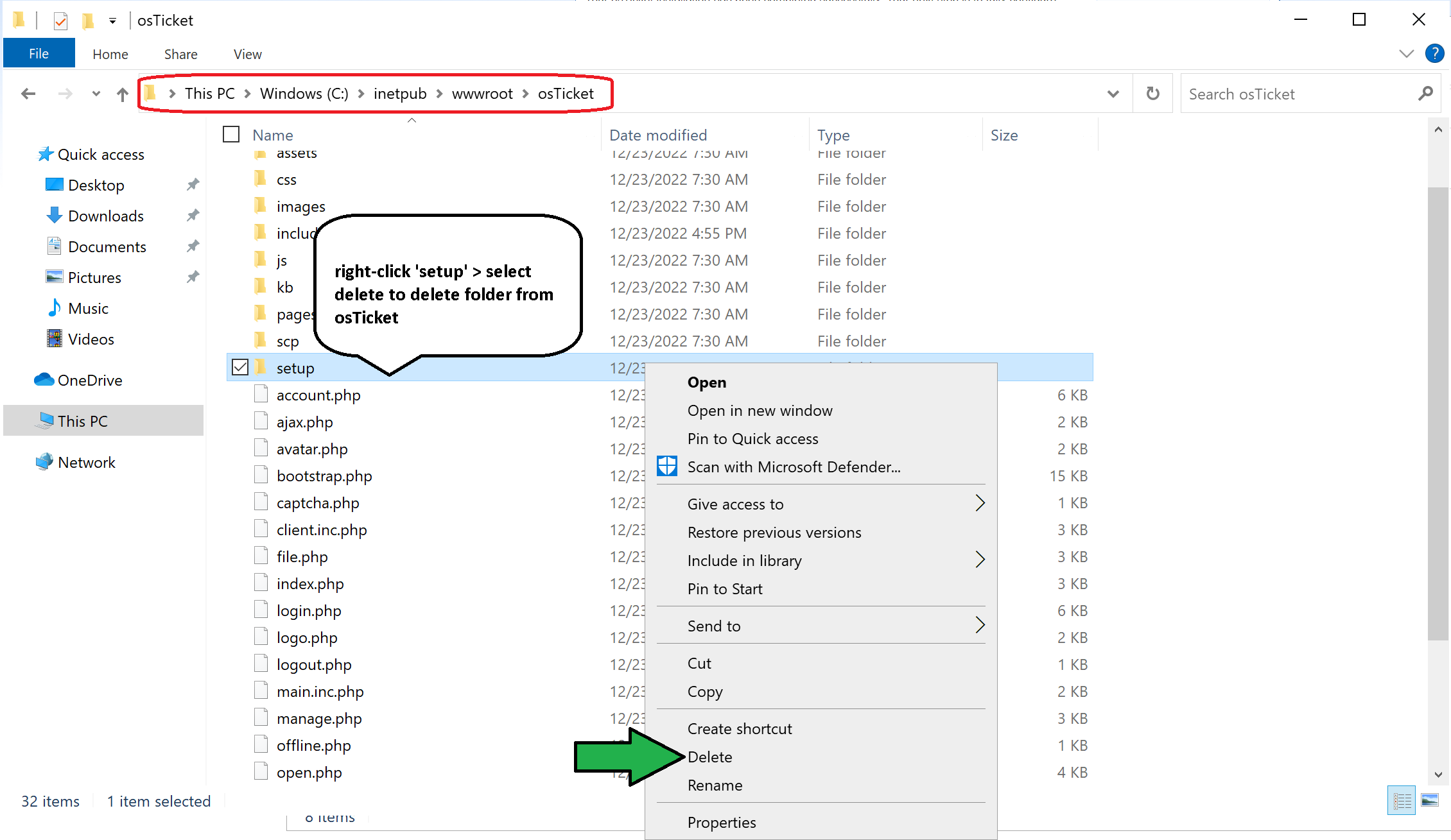This screenshot has height=840, width=1451.
Task: Click the scroll up arrow of file list
Action: [x=1438, y=130]
